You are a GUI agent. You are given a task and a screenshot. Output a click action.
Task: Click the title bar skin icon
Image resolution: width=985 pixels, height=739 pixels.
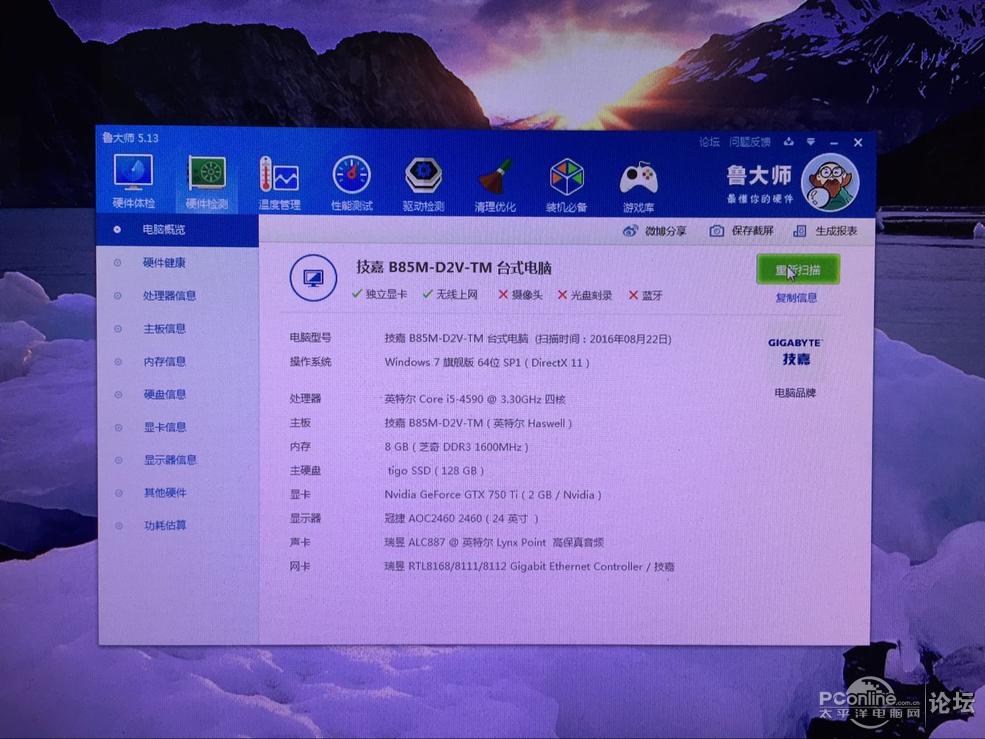(x=789, y=142)
